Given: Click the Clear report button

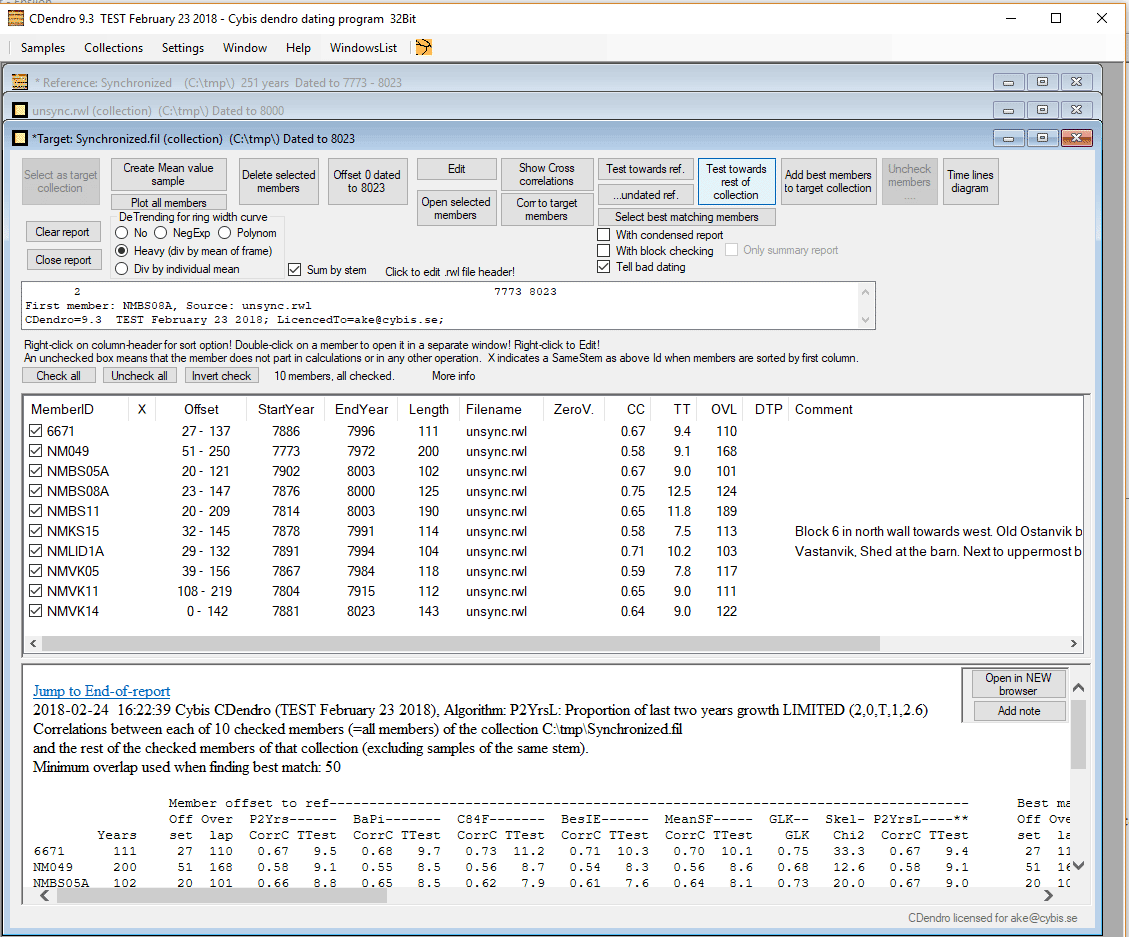Looking at the screenshot, I should click(63, 232).
